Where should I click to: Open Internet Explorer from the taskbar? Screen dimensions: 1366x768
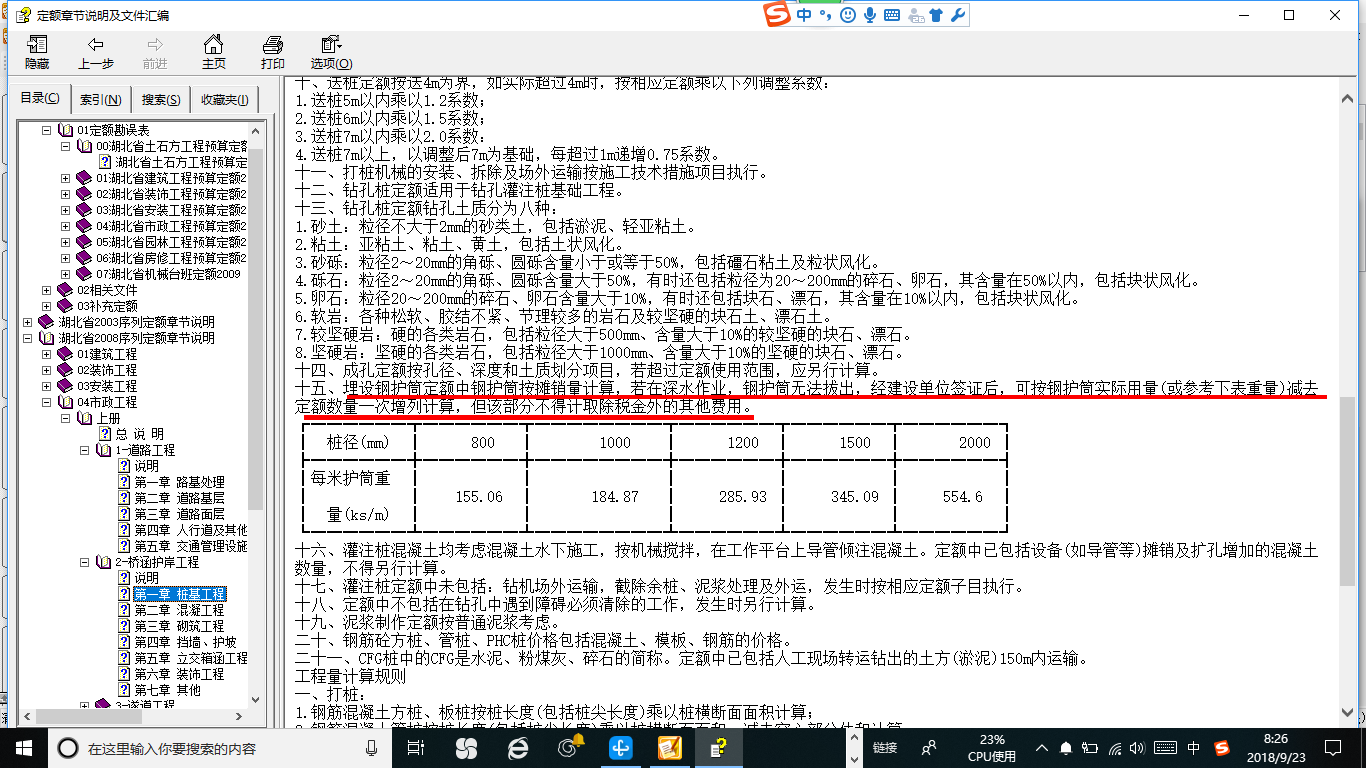point(518,748)
